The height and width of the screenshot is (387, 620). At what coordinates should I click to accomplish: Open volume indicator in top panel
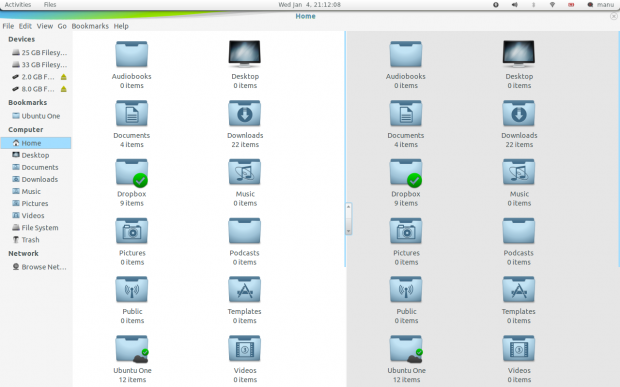514,5
